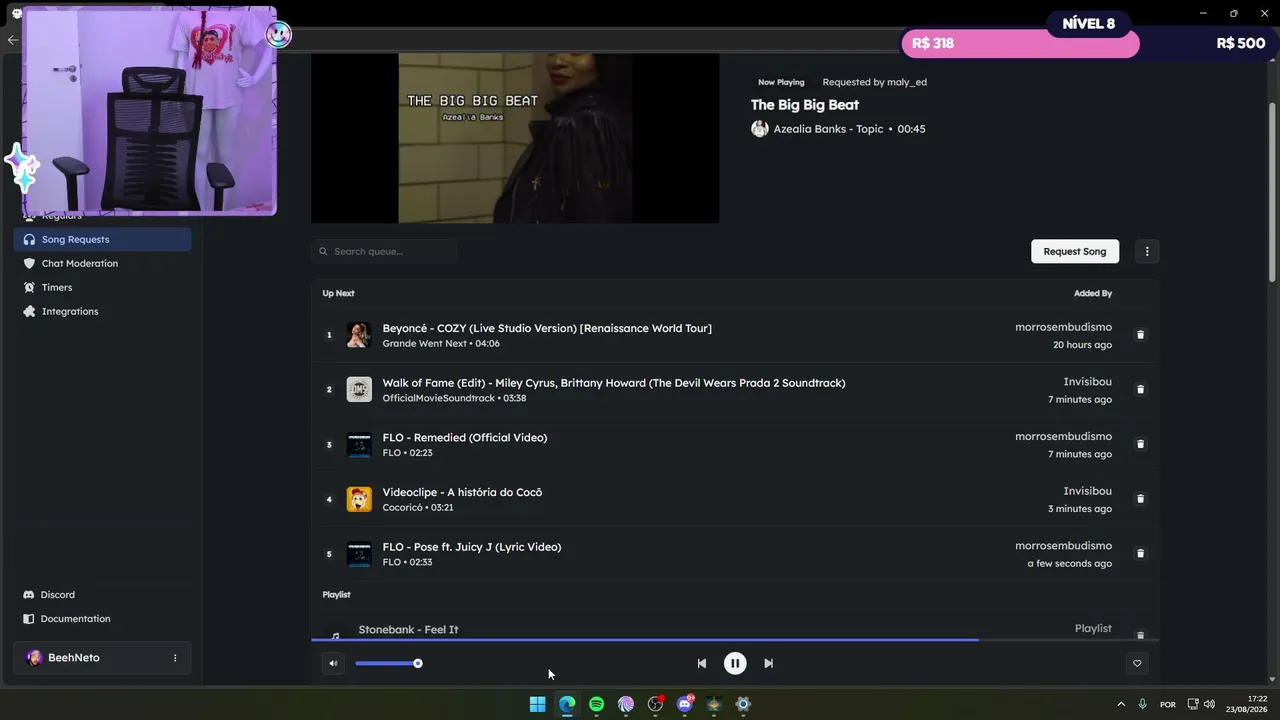Click the Documentation book icon
This screenshot has width=1280, height=720.
29,619
